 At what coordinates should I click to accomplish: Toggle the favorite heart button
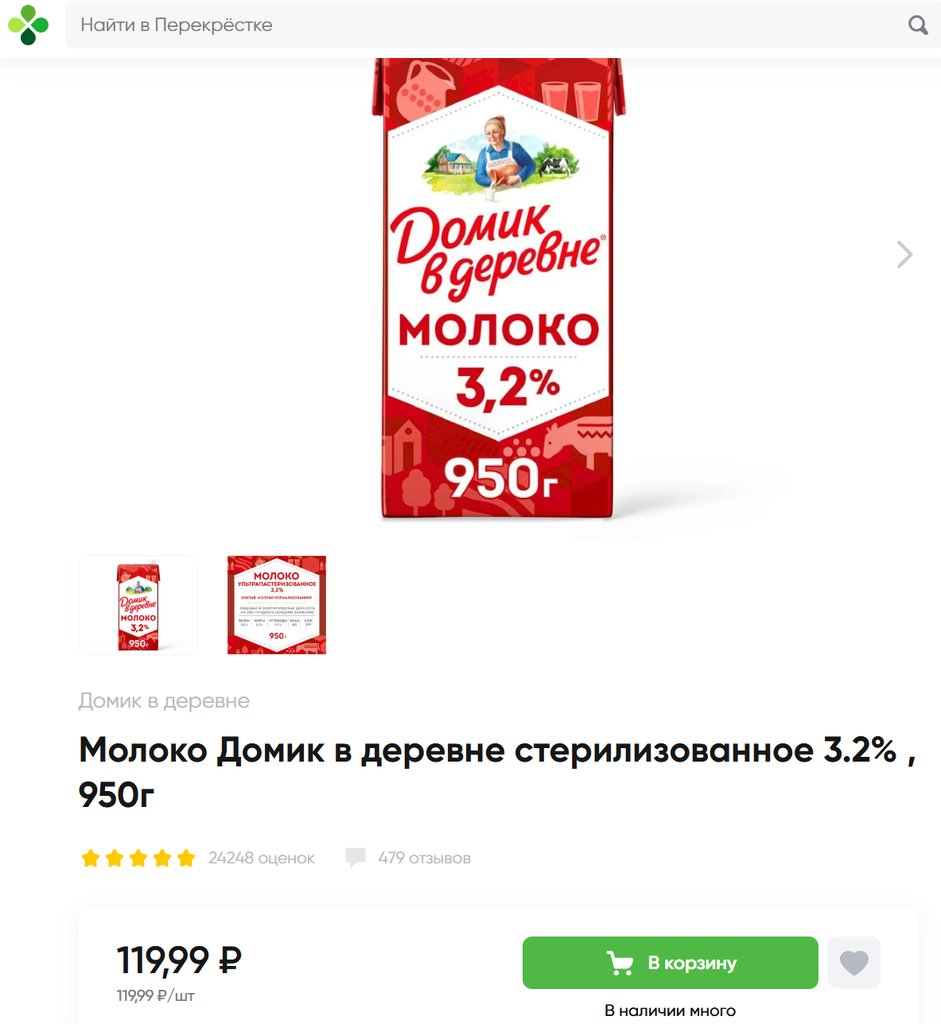click(854, 963)
